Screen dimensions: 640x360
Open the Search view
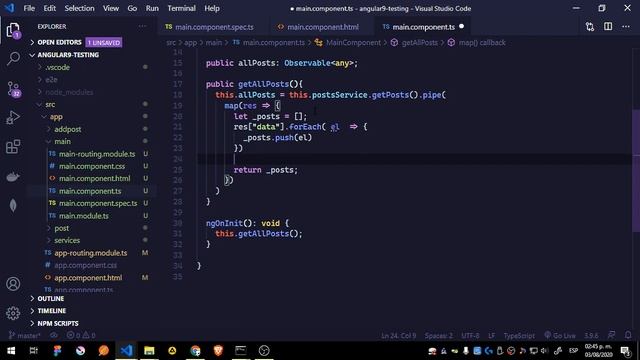(x=13, y=59)
